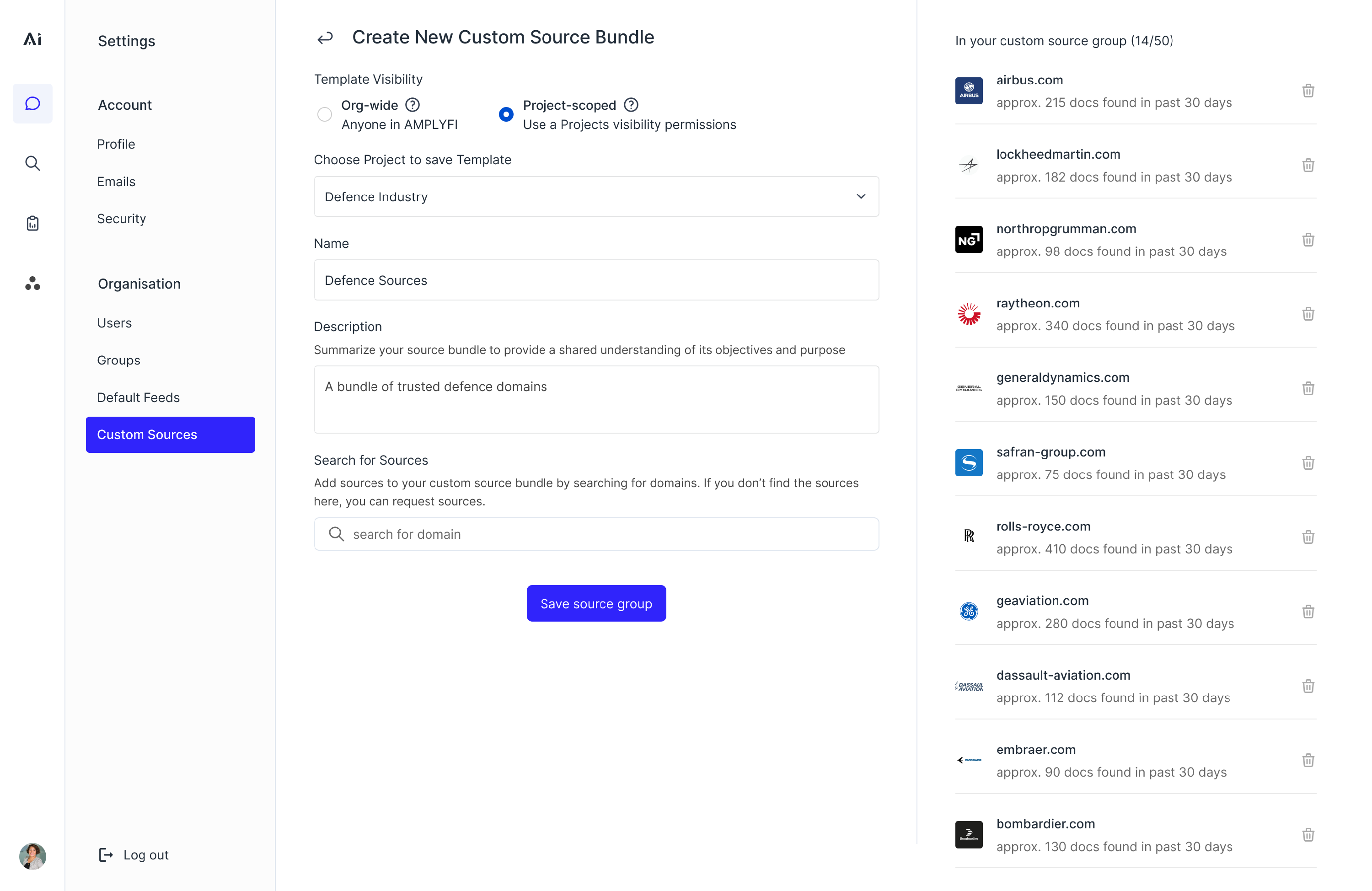Remove raytheon.com with its trash icon
The width and height of the screenshot is (1372, 891).
pyautogui.click(x=1308, y=314)
